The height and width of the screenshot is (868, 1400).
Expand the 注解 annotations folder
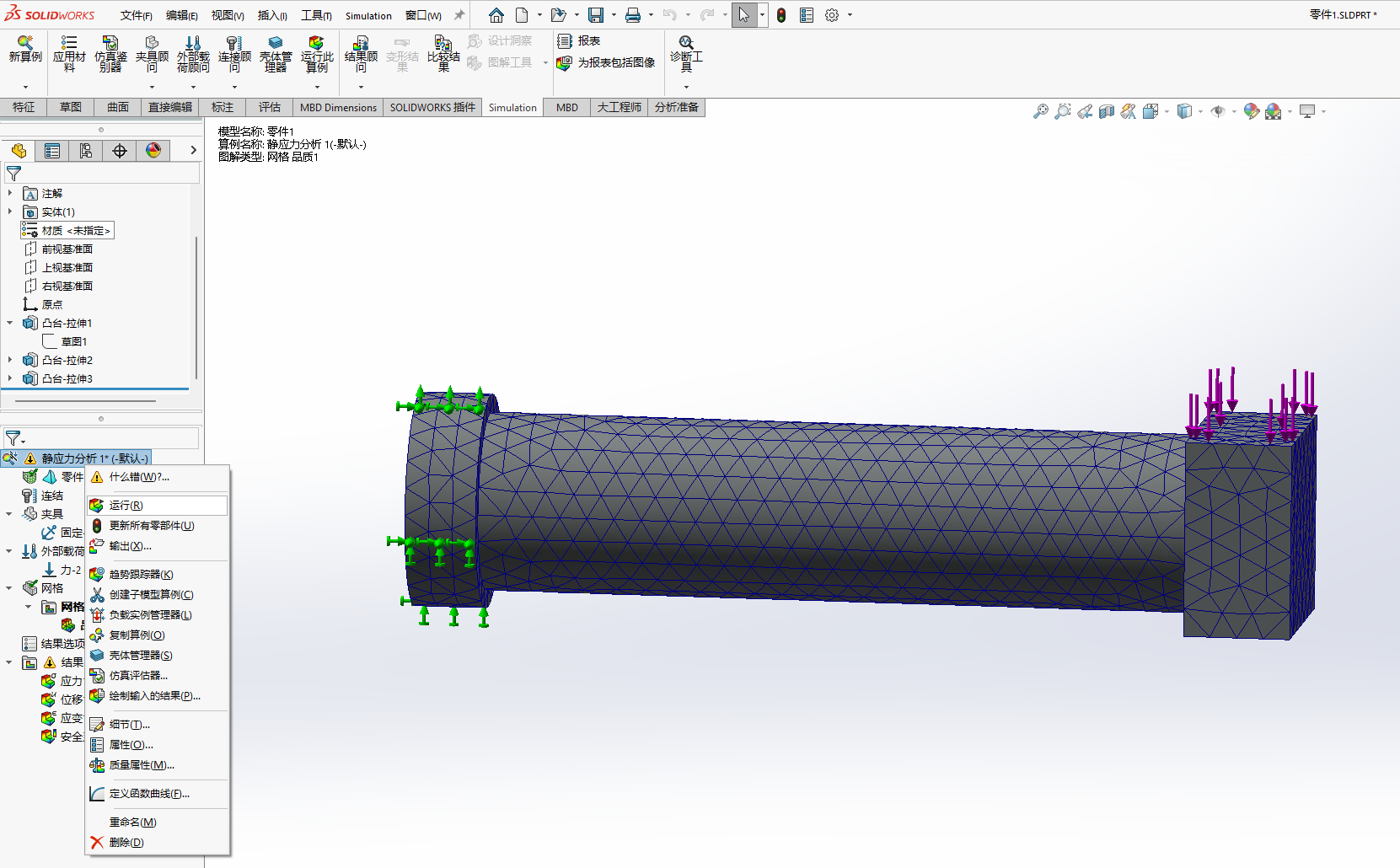point(10,193)
